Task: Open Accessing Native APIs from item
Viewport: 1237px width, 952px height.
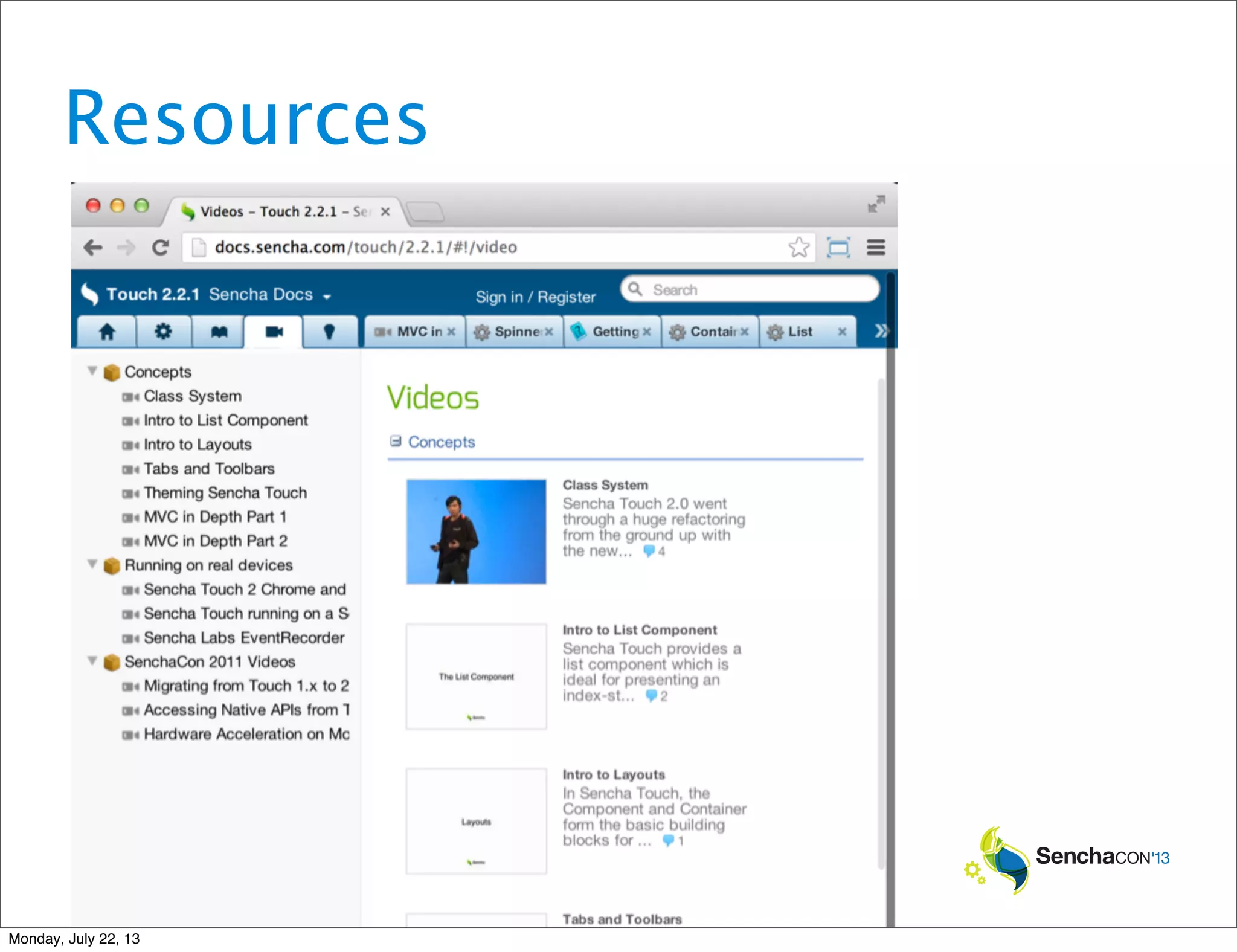Action: pos(246,710)
